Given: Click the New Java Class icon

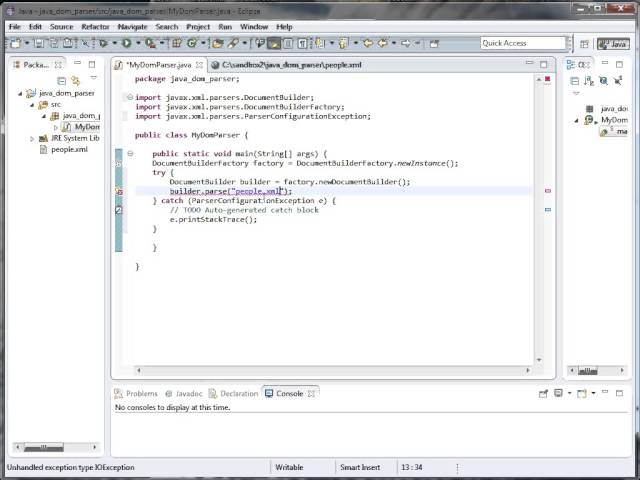Looking at the screenshot, I should click(x=192, y=43).
